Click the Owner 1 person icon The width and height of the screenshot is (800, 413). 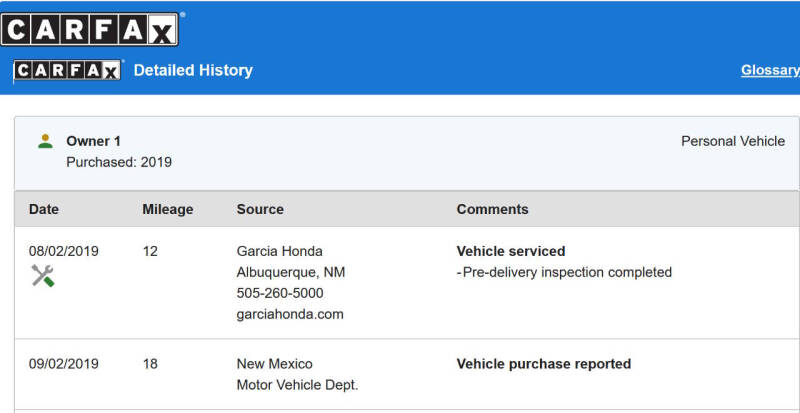coord(45,141)
